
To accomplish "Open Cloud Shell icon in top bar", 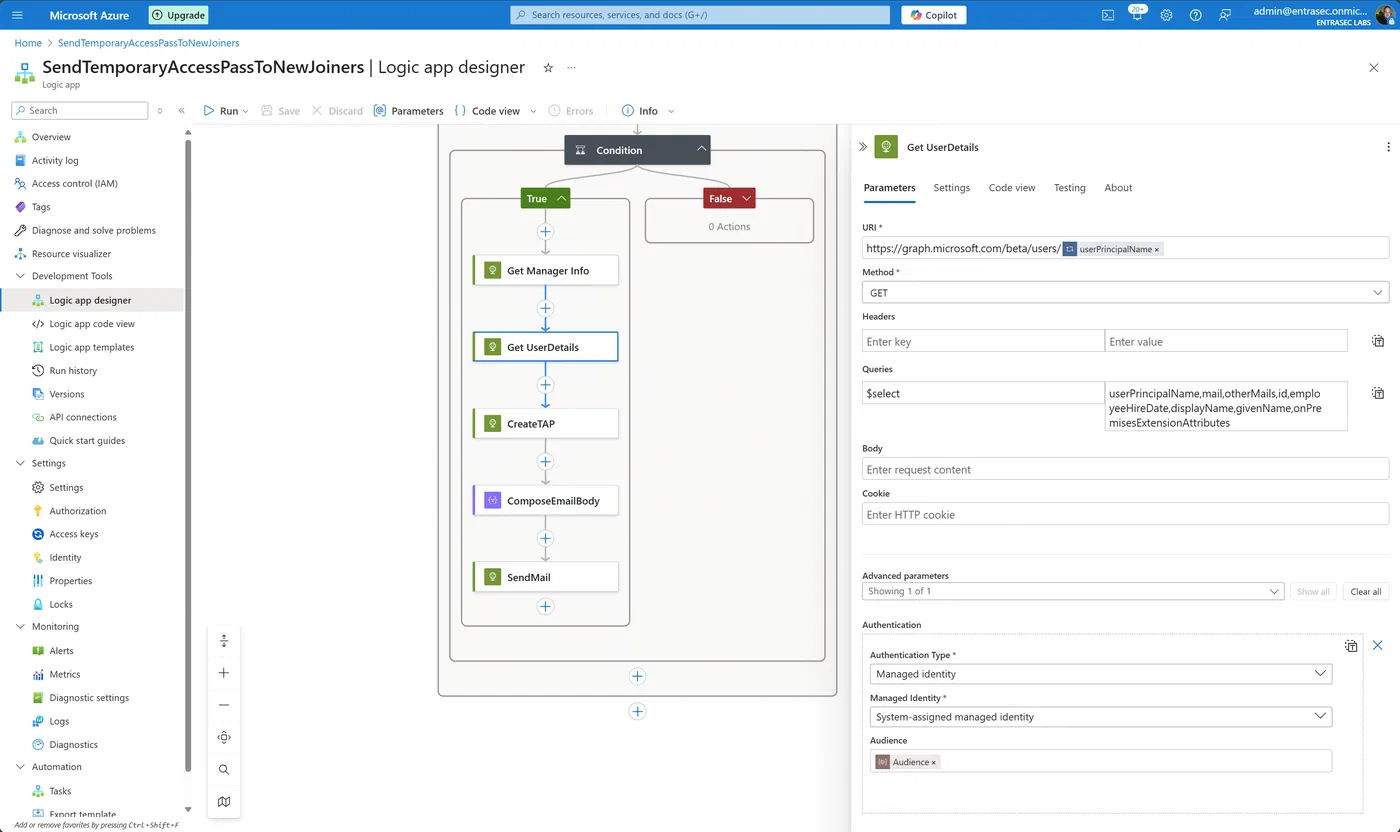I will click(x=1108, y=15).
